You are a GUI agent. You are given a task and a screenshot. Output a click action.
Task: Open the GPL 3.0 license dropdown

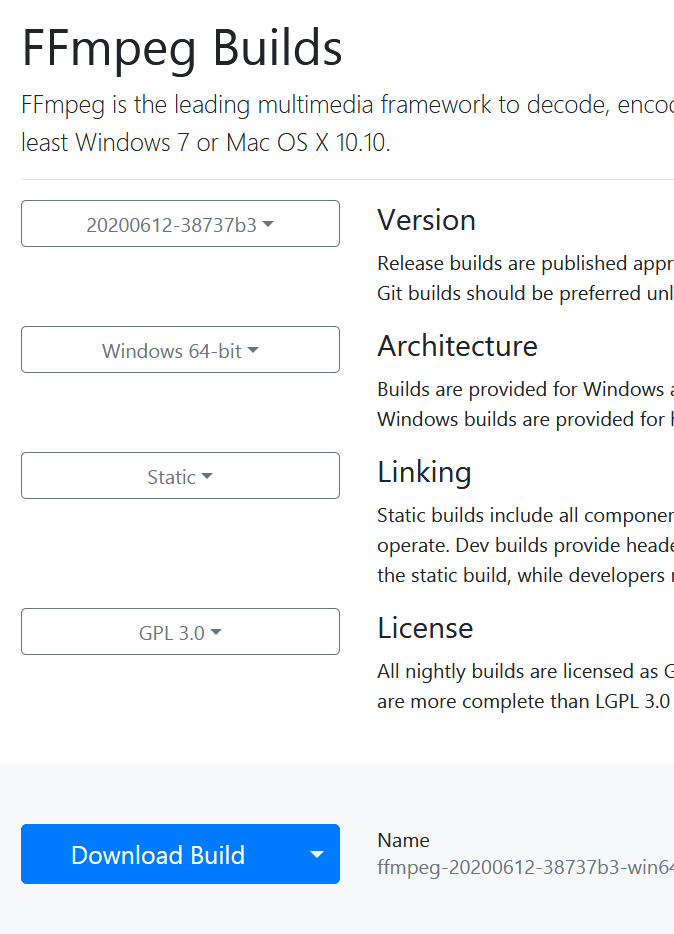(x=180, y=631)
